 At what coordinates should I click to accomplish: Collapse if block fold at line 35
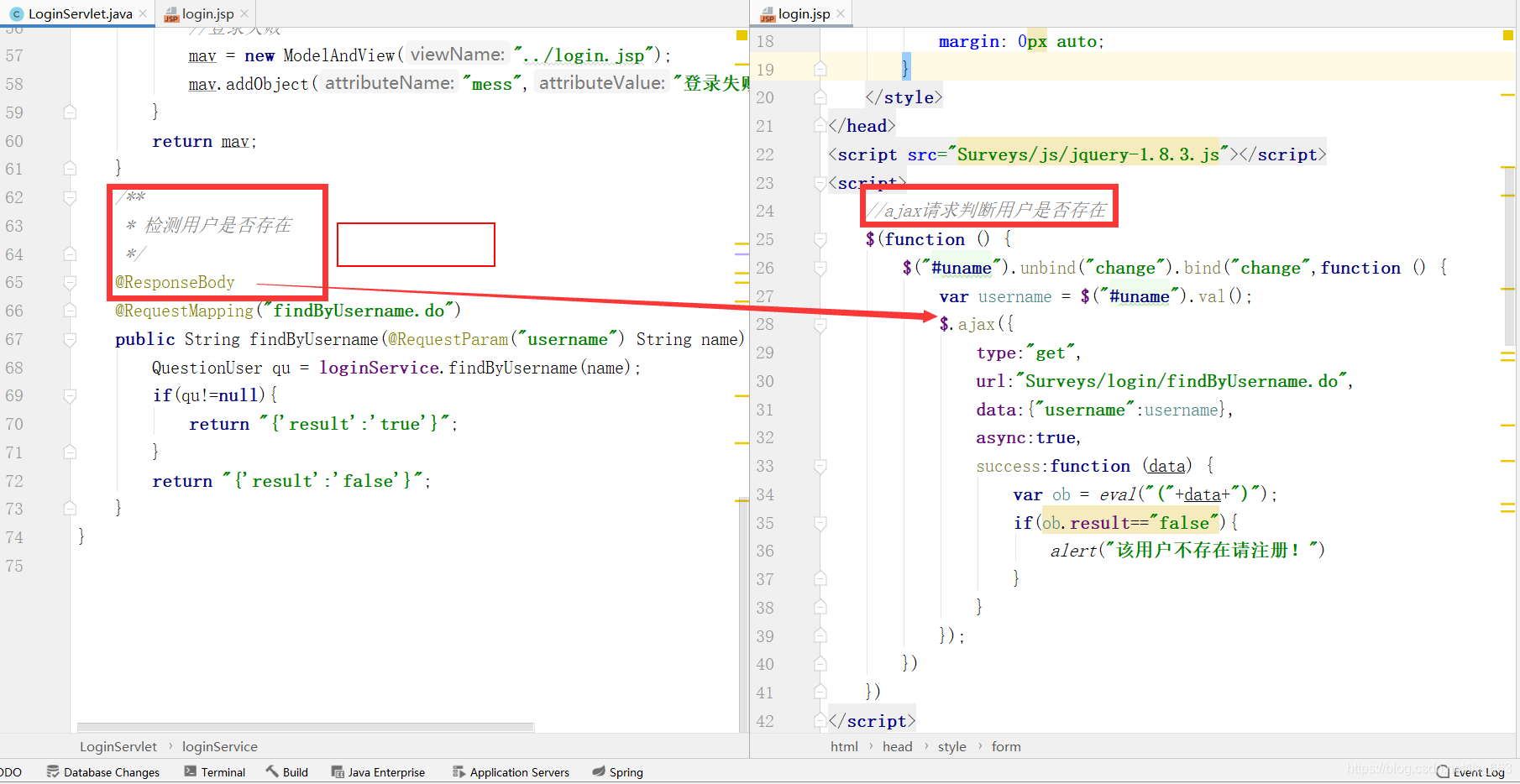[x=820, y=523]
